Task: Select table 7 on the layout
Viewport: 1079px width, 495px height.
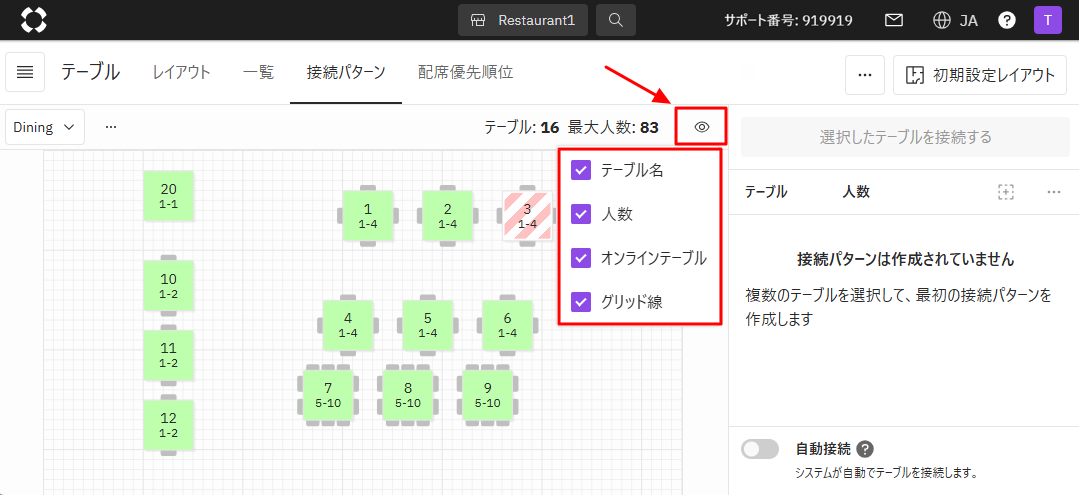Action: coord(328,395)
